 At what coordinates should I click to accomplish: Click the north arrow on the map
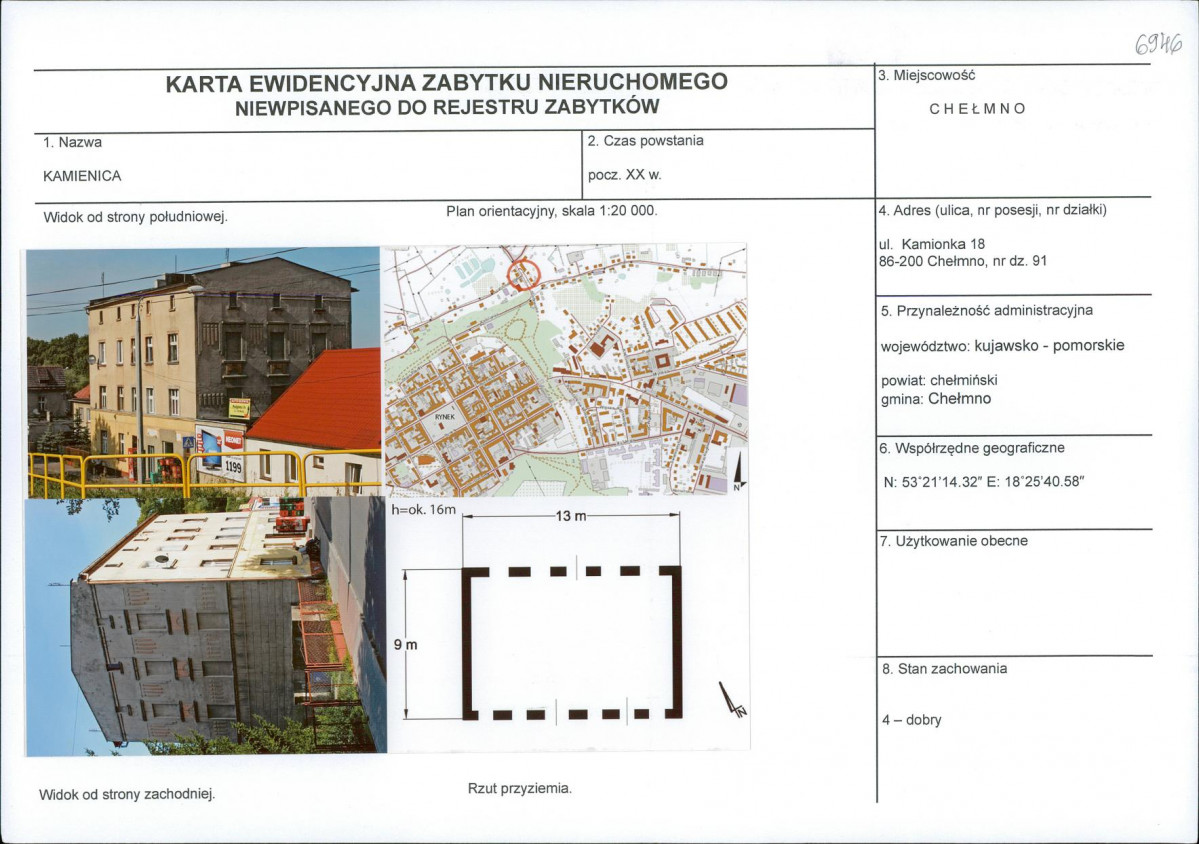739,472
